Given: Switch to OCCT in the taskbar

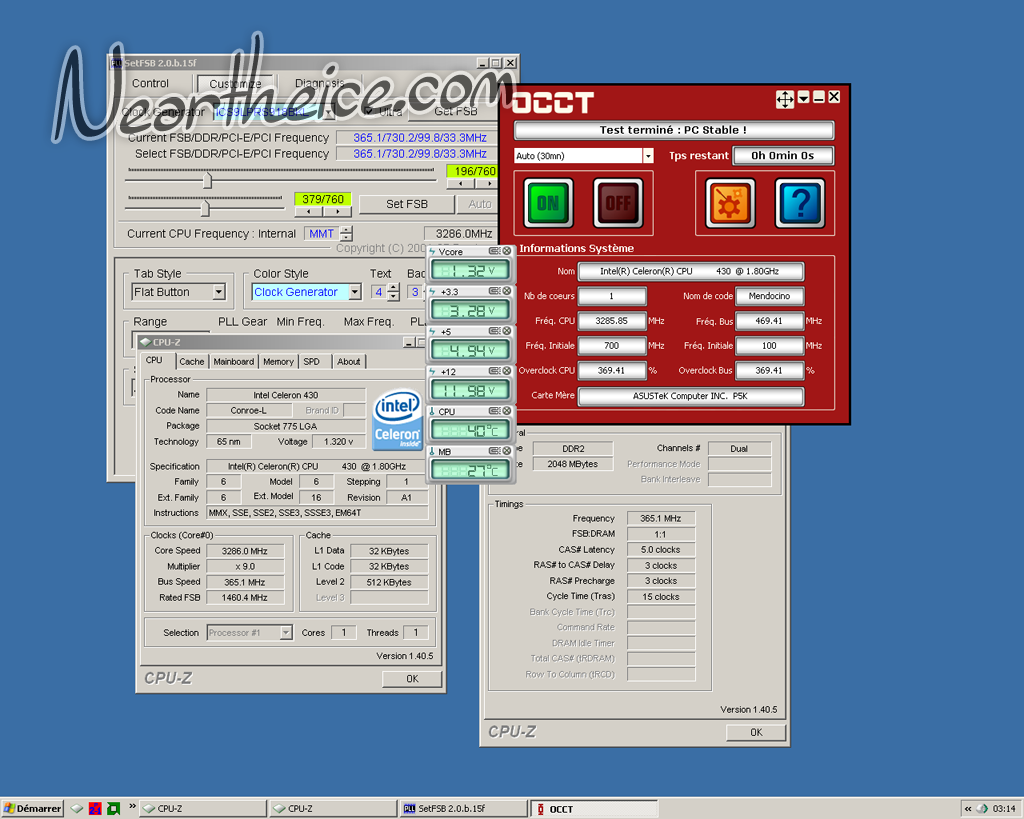Looking at the screenshot, I should pos(593,809).
